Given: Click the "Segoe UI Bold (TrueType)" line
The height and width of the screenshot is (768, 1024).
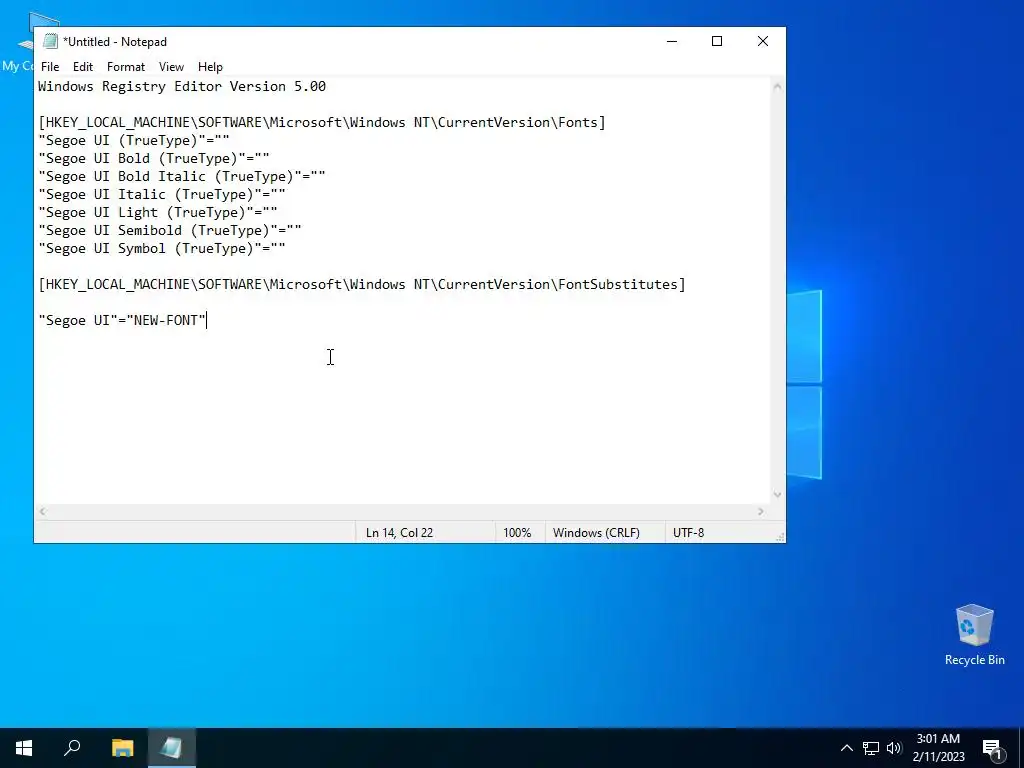Looking at the screenshot, I should click(154, 158).
